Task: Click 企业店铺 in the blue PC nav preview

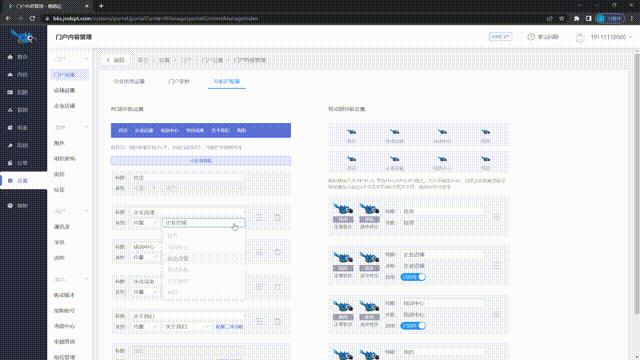Action: (x=144, y=130)
